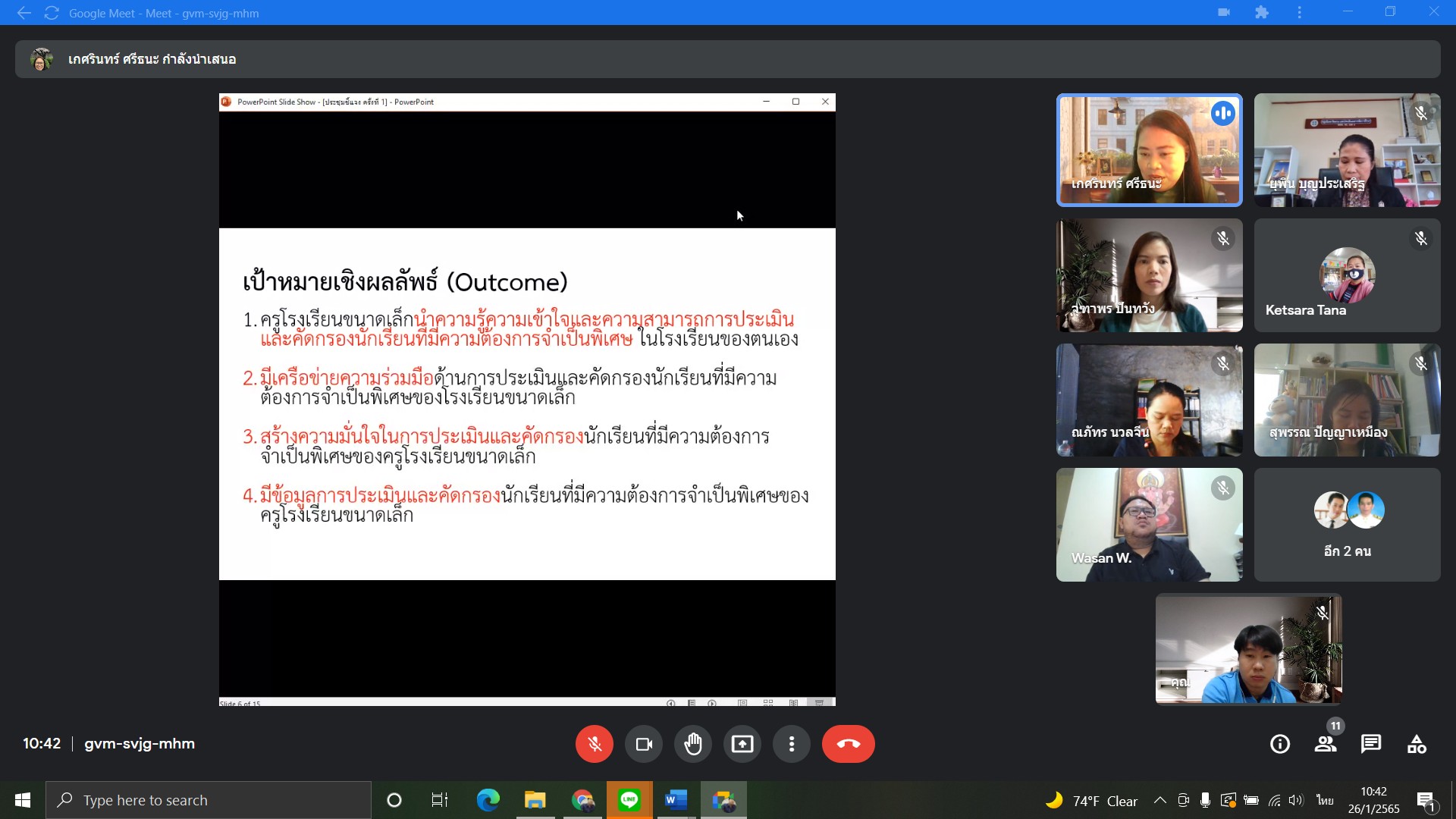Select the Ketsara Tana participant tile
The width and height of the screenshot is (1456, 819).
pyautogui.click(x=1347, y=275)
